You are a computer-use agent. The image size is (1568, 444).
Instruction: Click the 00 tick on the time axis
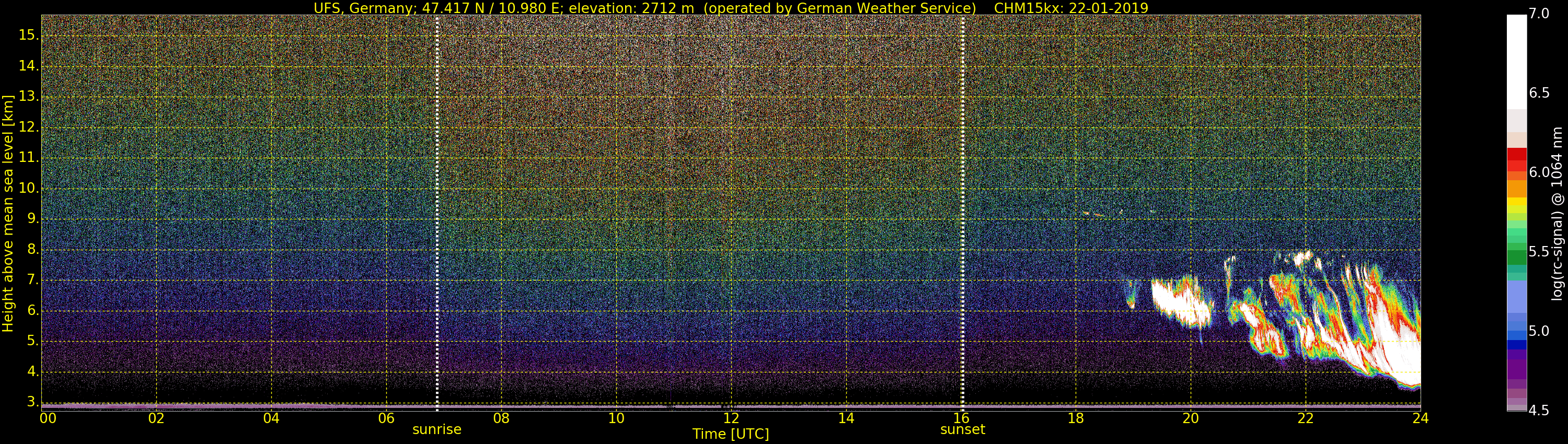(48, 418)
